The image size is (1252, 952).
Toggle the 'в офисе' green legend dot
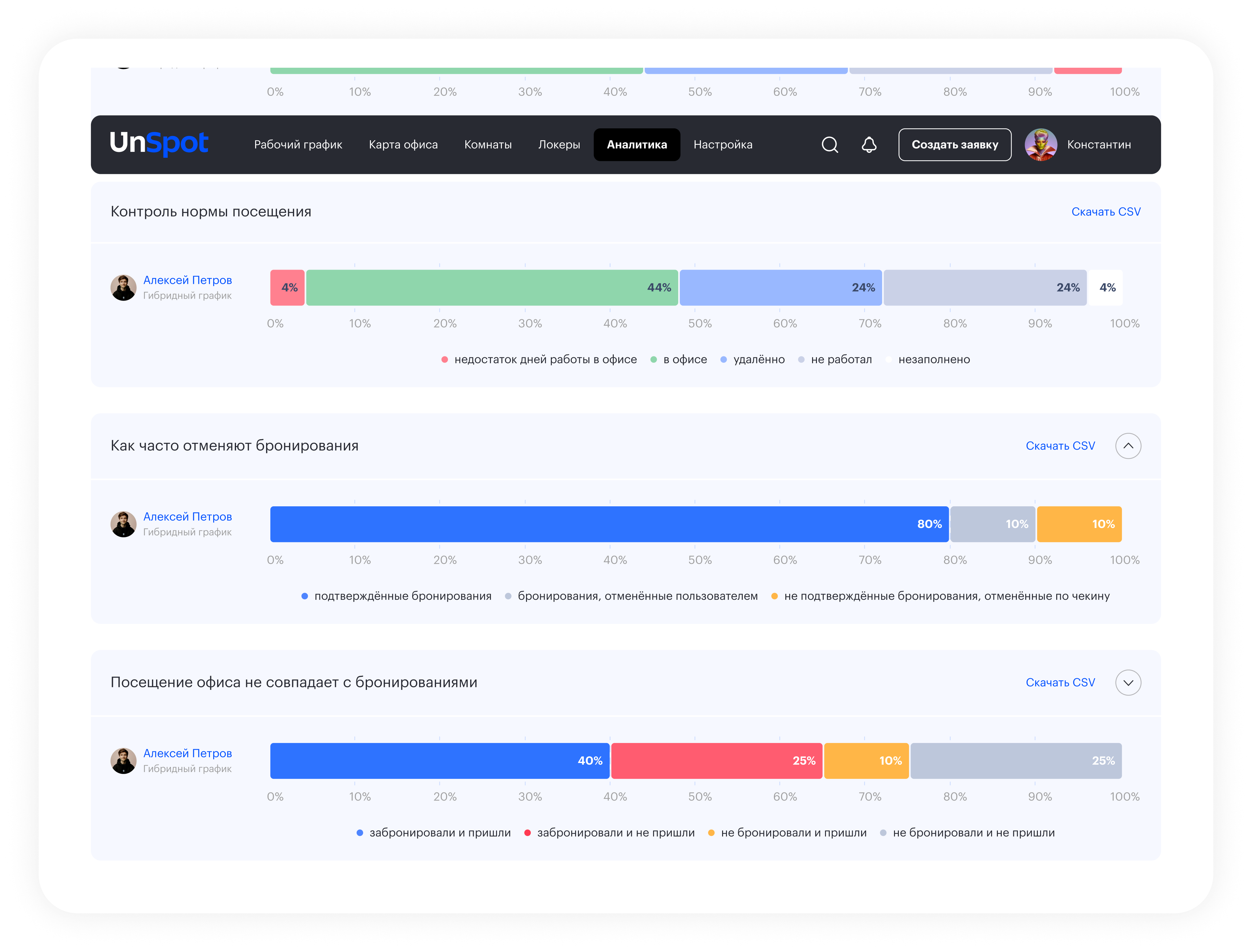(x=653, y=360)
